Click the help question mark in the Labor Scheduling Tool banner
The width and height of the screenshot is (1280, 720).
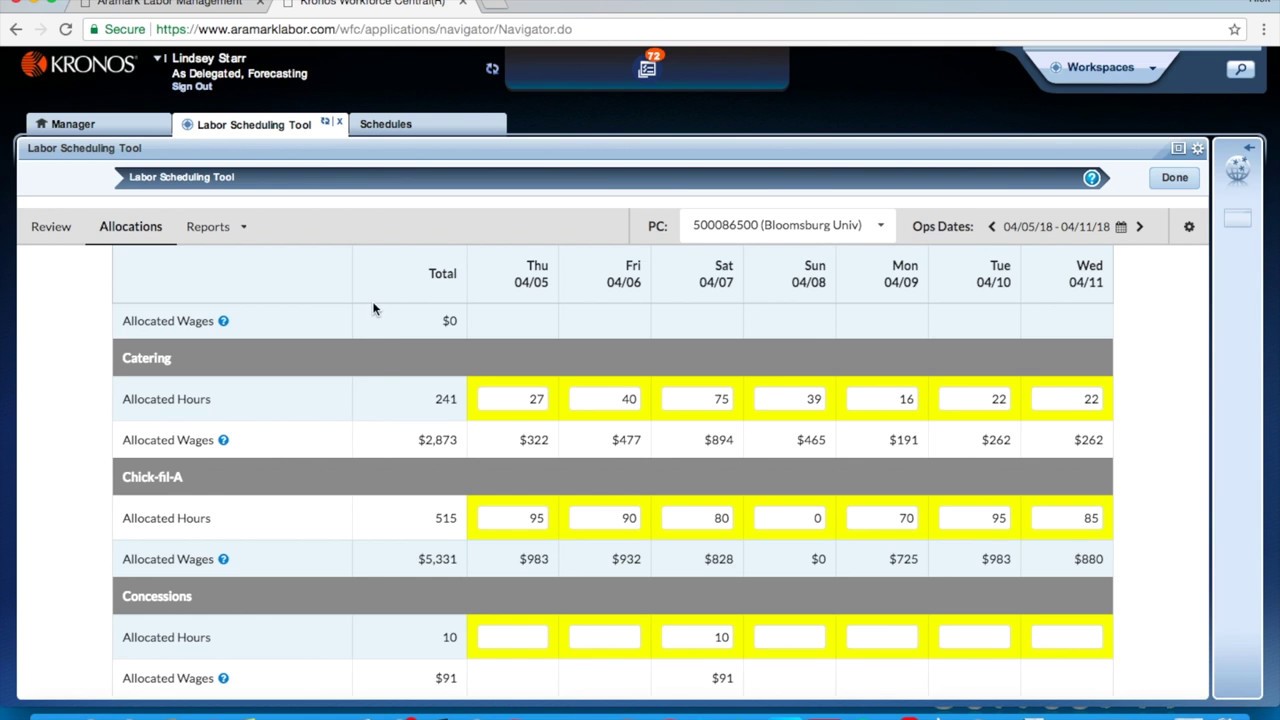tap(1091, 178)
